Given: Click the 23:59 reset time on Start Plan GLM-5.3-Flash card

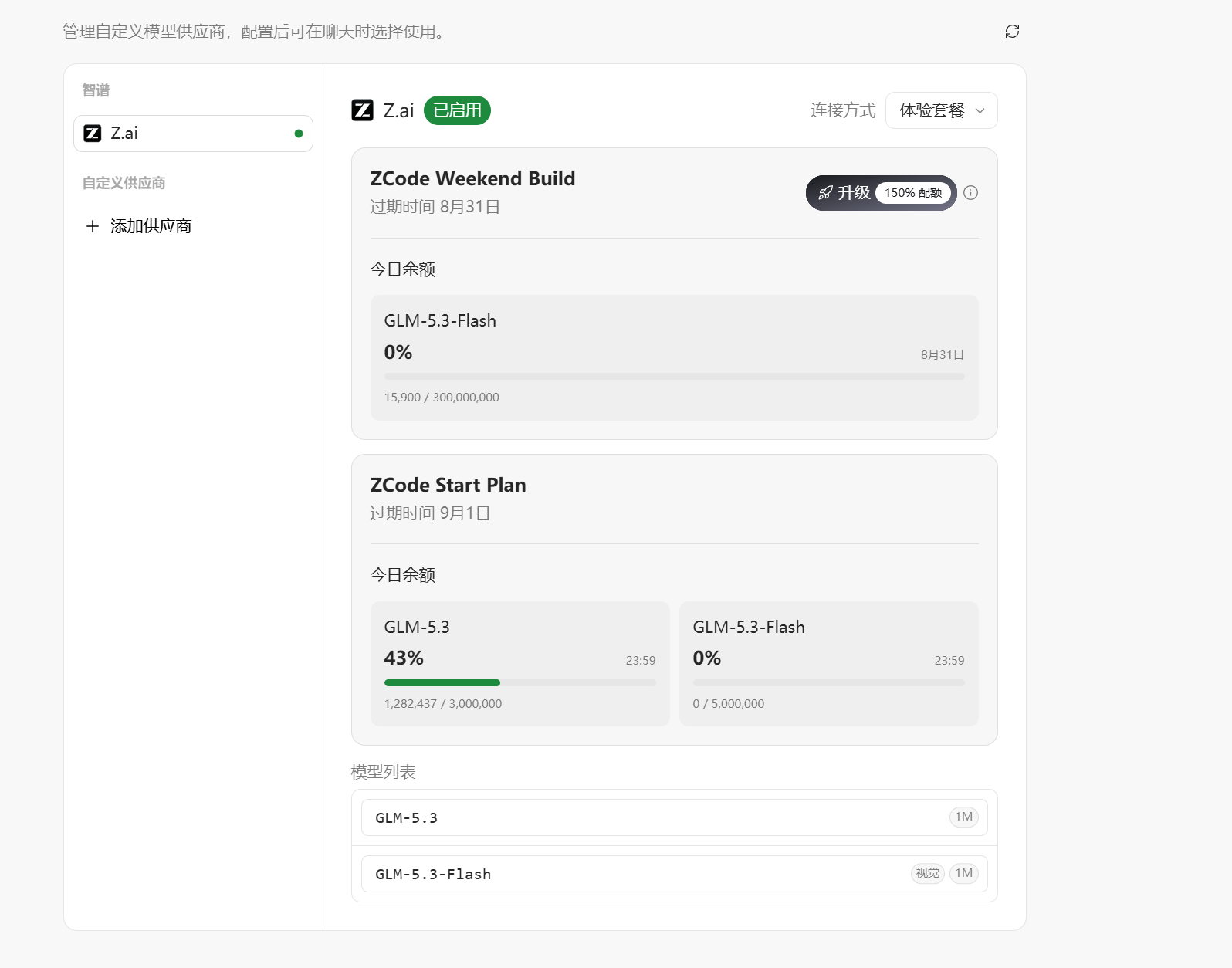Looking at the screenshot, I should click(949, 661).
